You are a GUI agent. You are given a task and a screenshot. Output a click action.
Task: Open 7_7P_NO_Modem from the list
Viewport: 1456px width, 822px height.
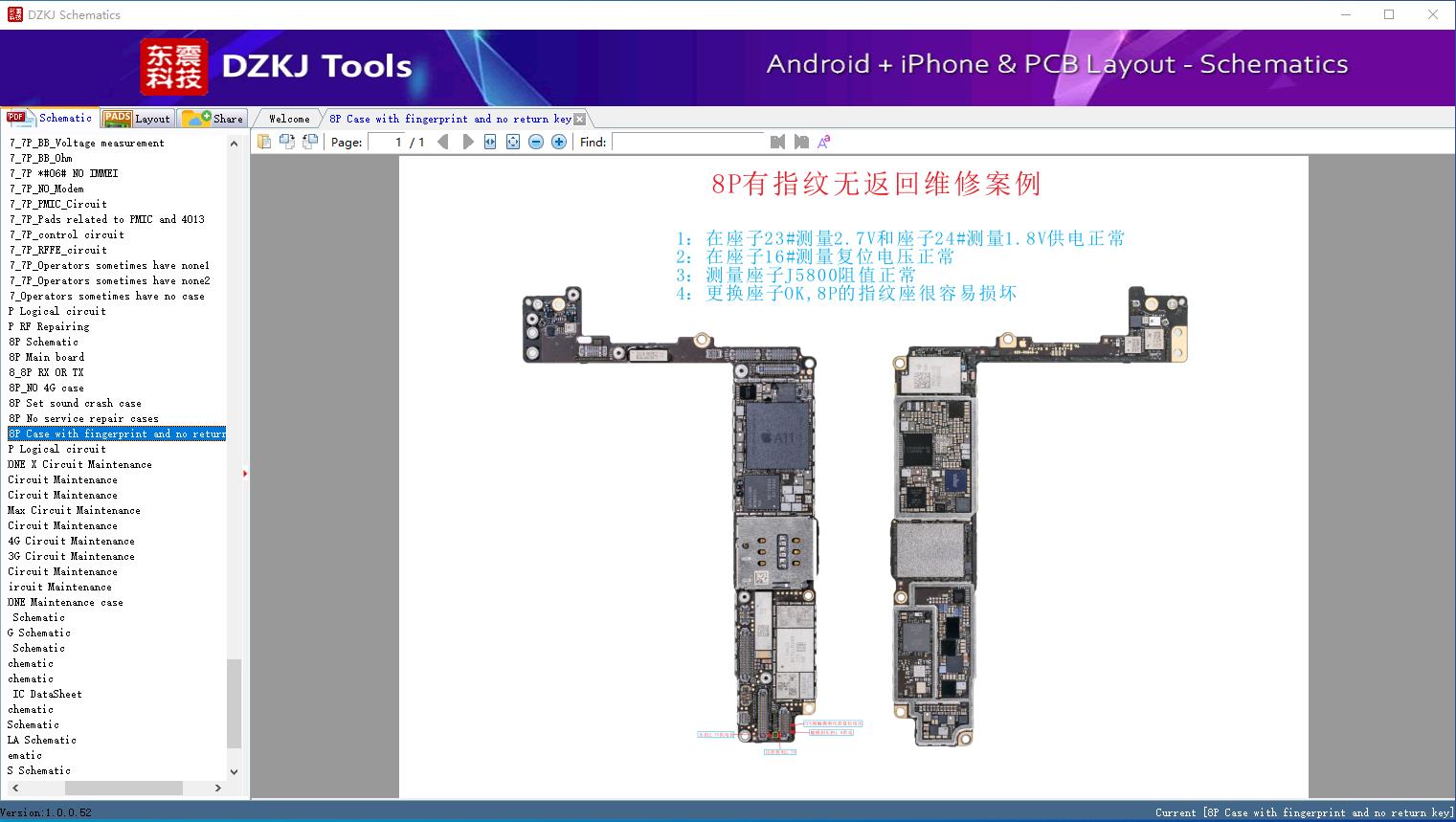[x=47, y=189]
